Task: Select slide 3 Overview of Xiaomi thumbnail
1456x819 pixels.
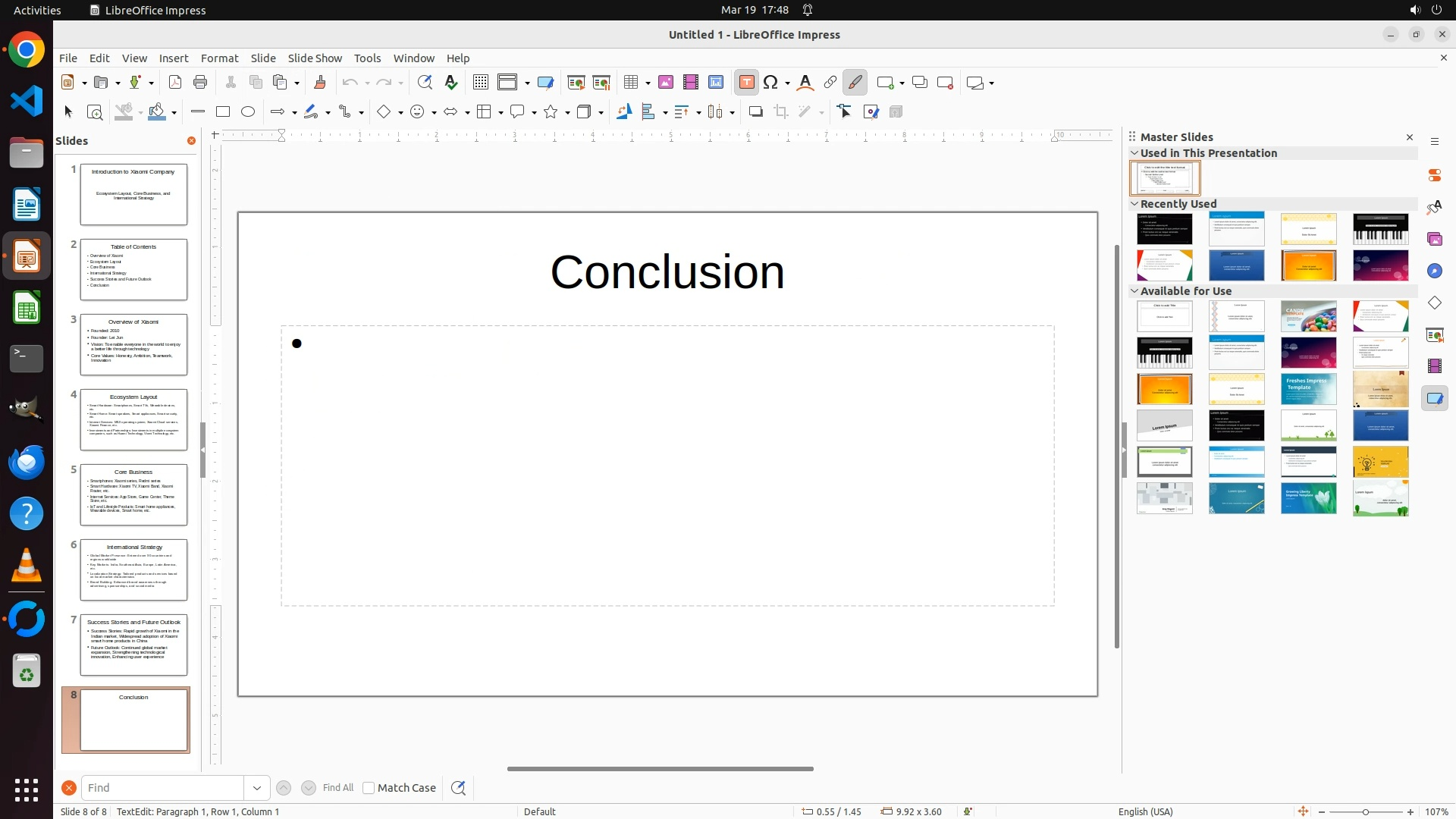Action: [x=133, y=344]
